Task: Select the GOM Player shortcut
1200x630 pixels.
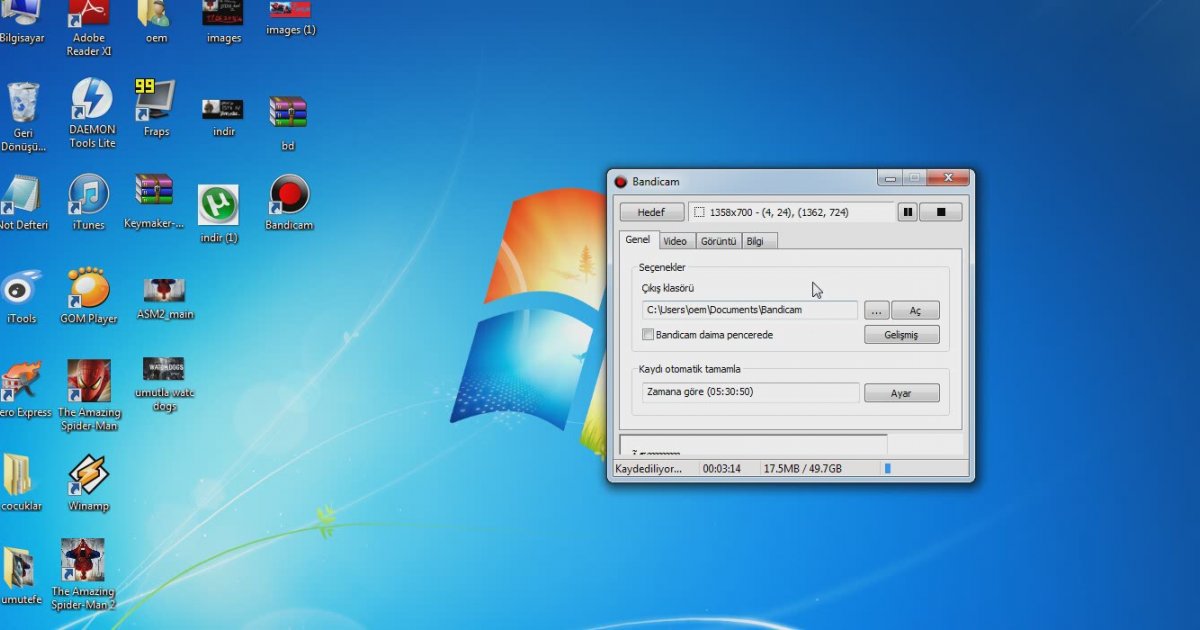Action: click(x=89, y=296)
